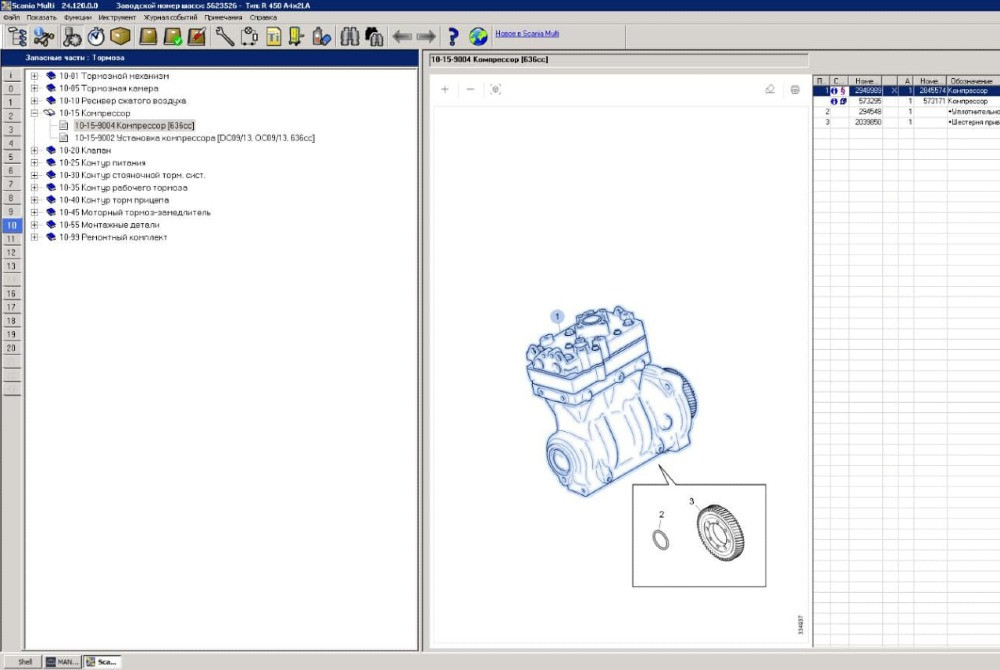Expand the 10-20 Клапан node
This screenshot has width=1000, height=670.
(35, 150)
